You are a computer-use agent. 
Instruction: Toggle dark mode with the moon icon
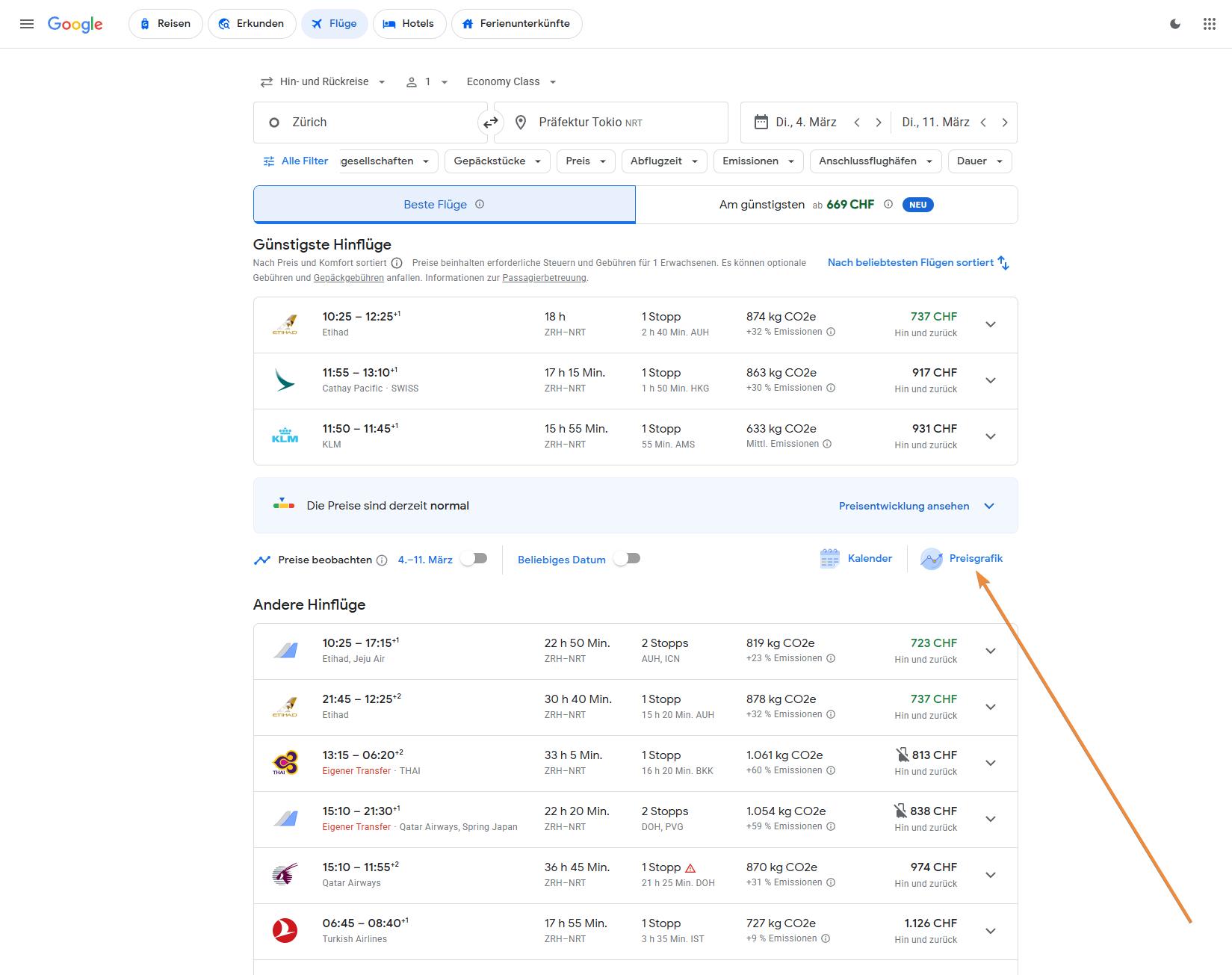[1174, 24]
